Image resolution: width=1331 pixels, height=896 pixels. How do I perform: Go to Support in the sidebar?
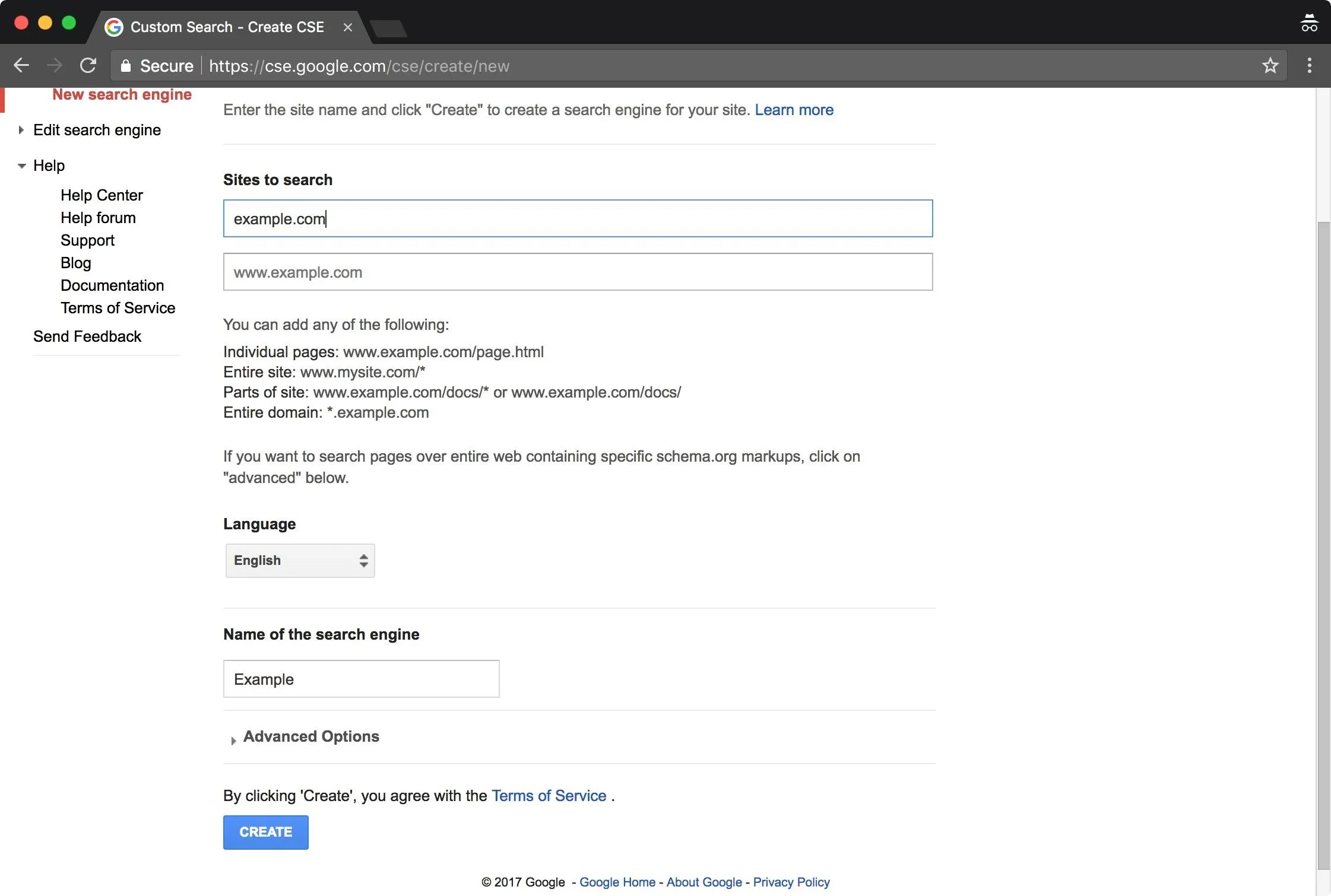coord(87,241)
